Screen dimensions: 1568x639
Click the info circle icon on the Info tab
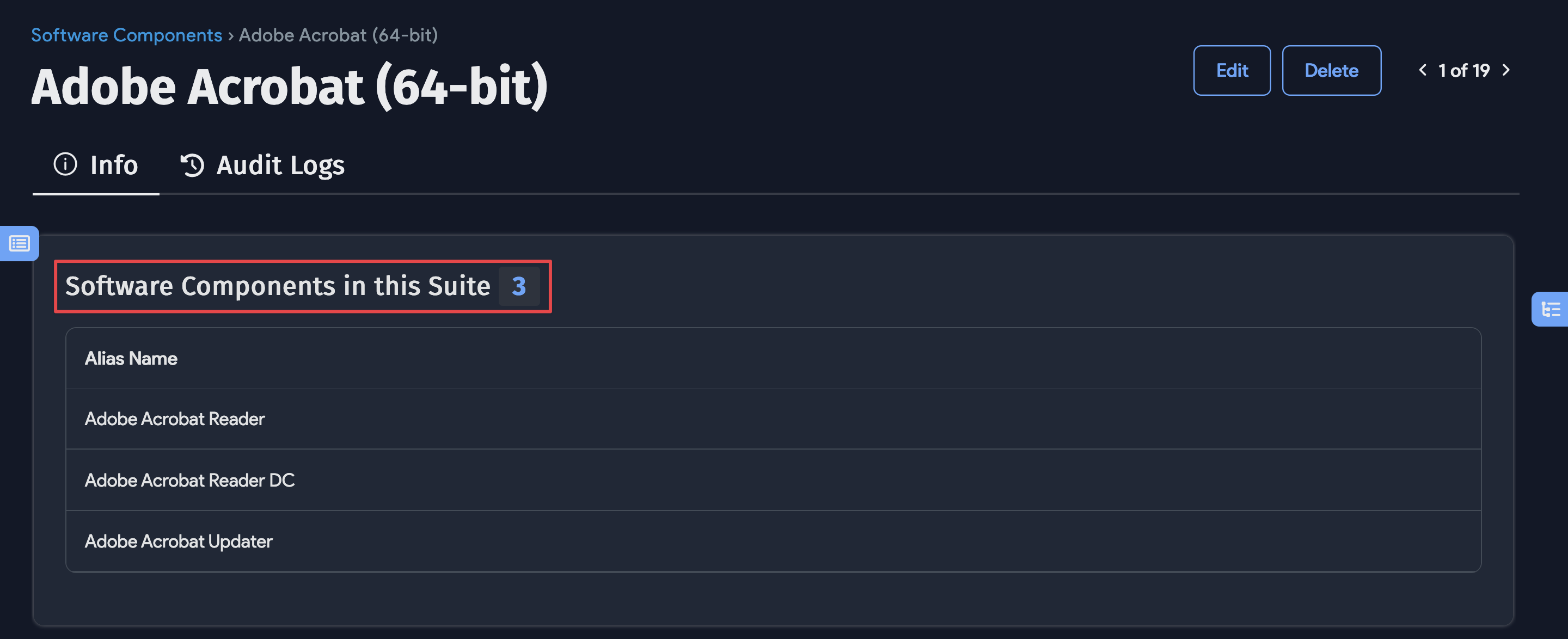65,164
